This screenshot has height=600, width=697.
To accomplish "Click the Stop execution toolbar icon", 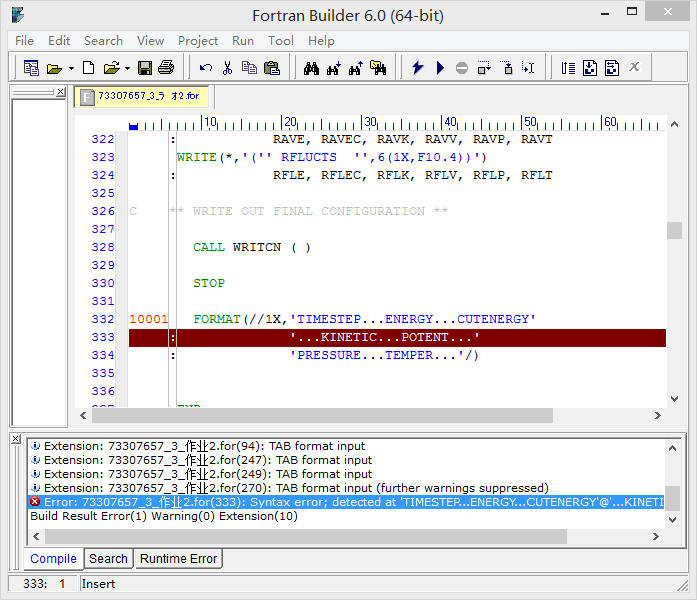I will pyautogui.click(x=461, y=68).
